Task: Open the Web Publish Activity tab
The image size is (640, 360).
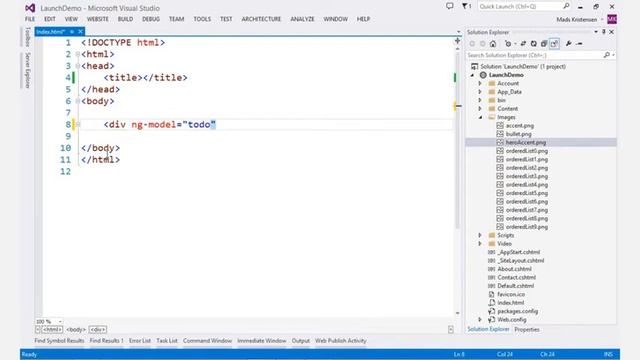Action: point(340,340)
